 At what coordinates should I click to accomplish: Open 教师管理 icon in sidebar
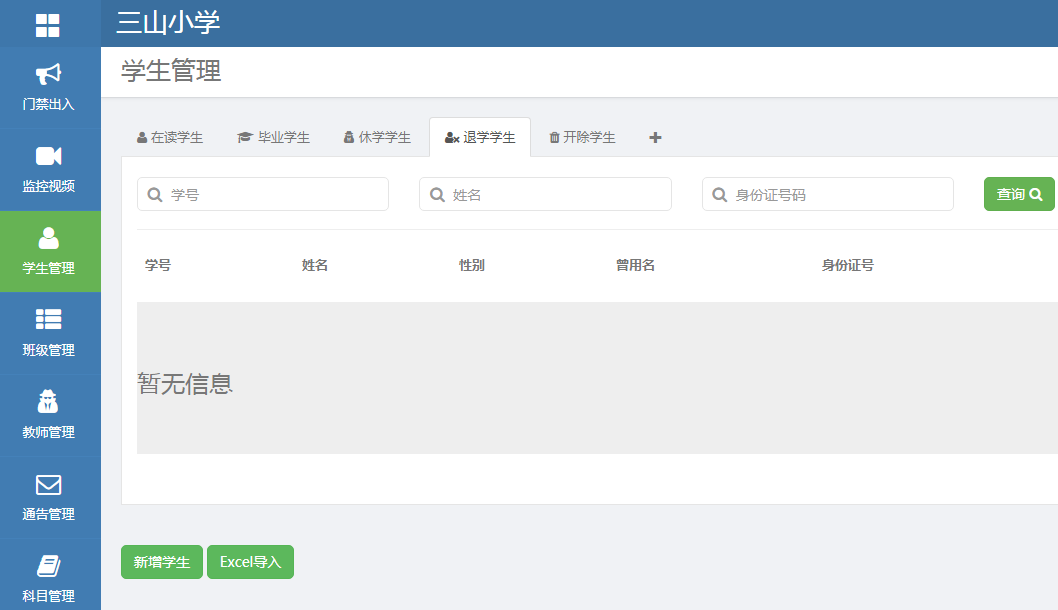tap(48, 402)
